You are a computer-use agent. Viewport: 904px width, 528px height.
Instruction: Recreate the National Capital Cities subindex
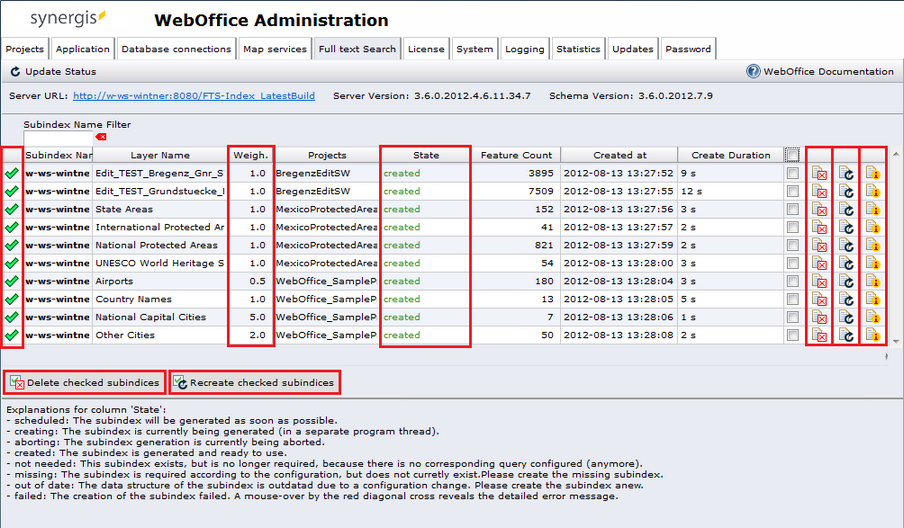point(846,317)
